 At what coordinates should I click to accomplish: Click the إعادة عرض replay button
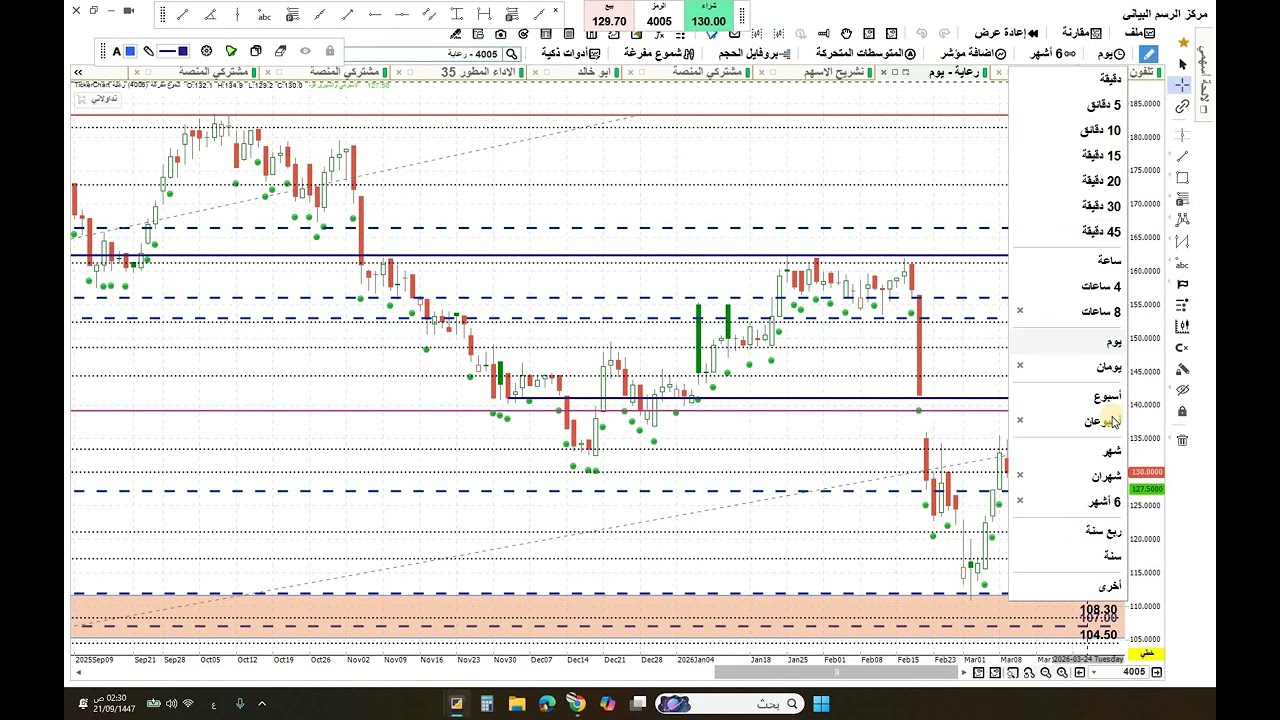tap(1006, 33)
